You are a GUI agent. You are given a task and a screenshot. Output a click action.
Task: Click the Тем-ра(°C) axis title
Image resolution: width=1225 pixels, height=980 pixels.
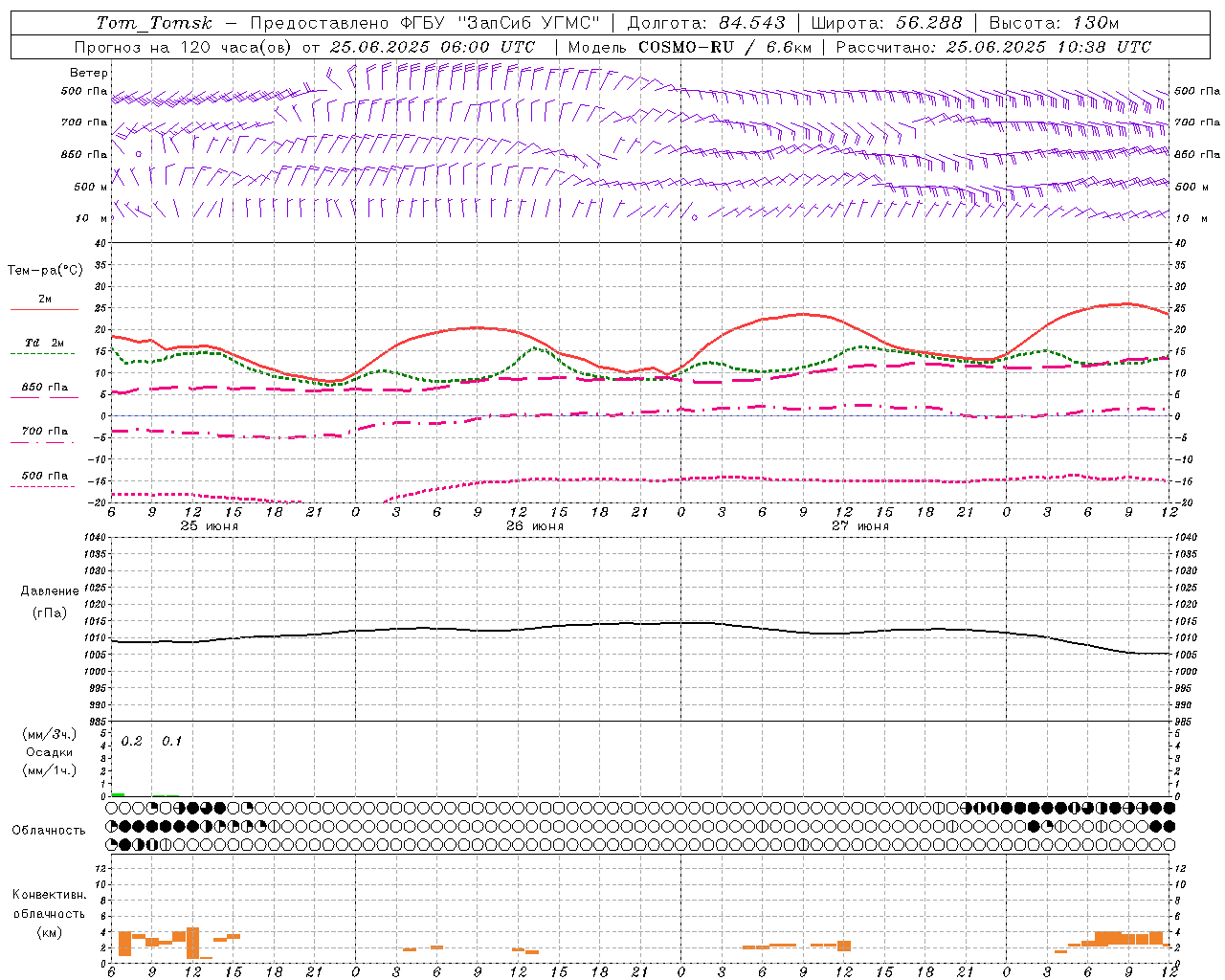[45, 271]
